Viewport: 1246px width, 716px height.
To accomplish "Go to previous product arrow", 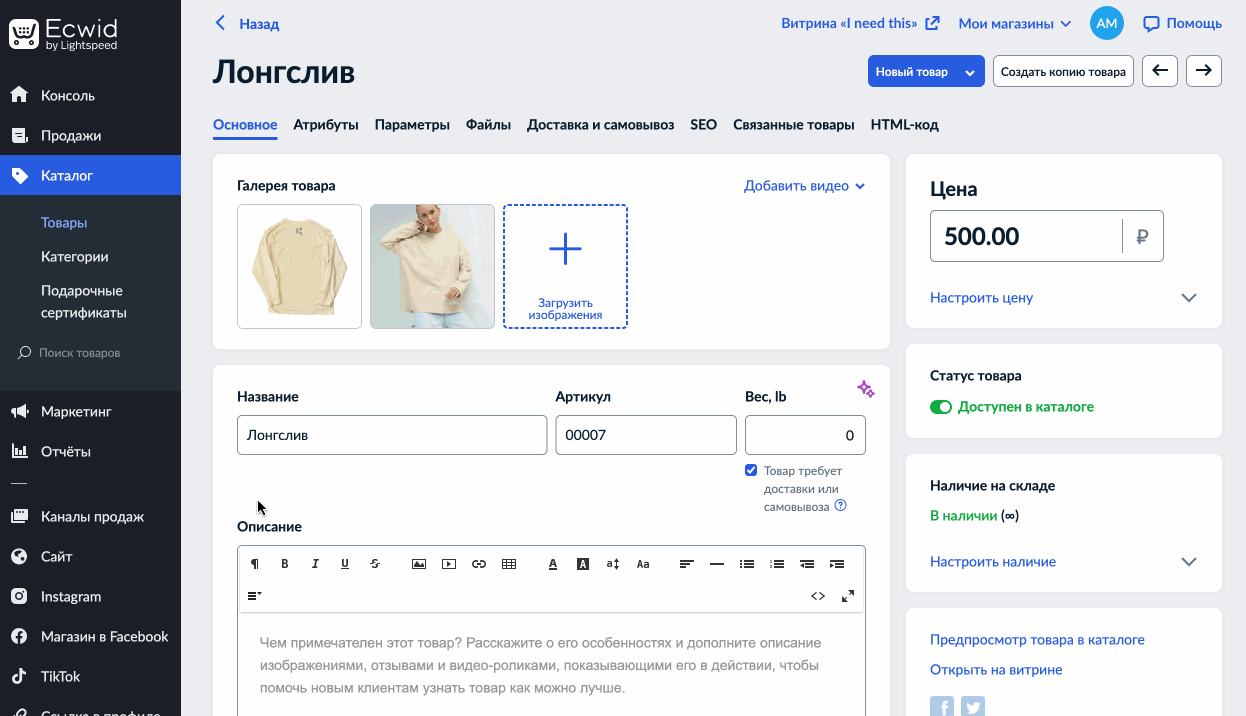I will click(1160, 71).
